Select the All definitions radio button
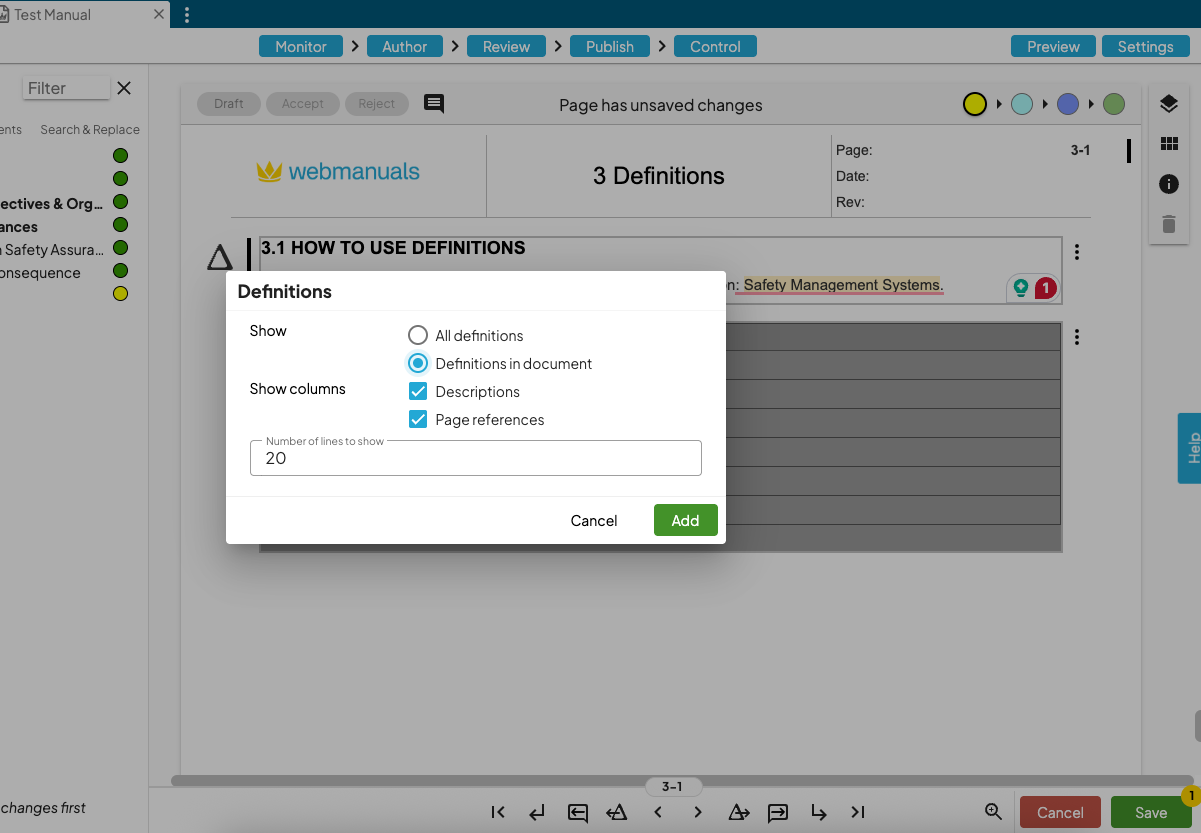This screenshot has height=833, width=1201. 418,335
